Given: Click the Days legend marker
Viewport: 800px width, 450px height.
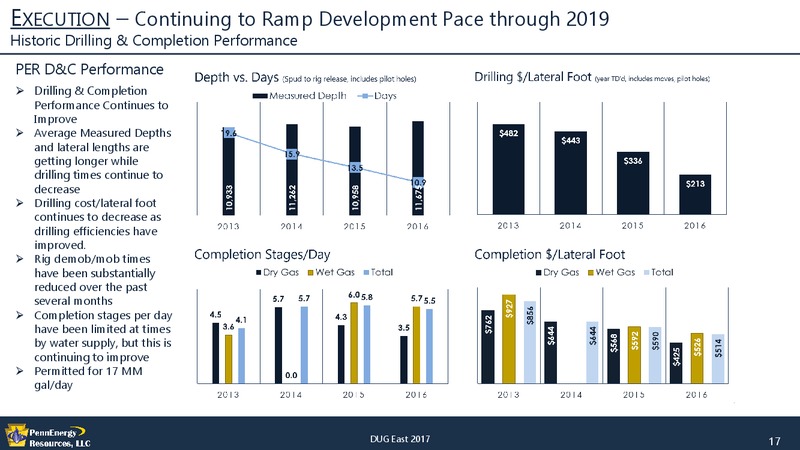Looking at the screenshot, I should click(365, 96).
